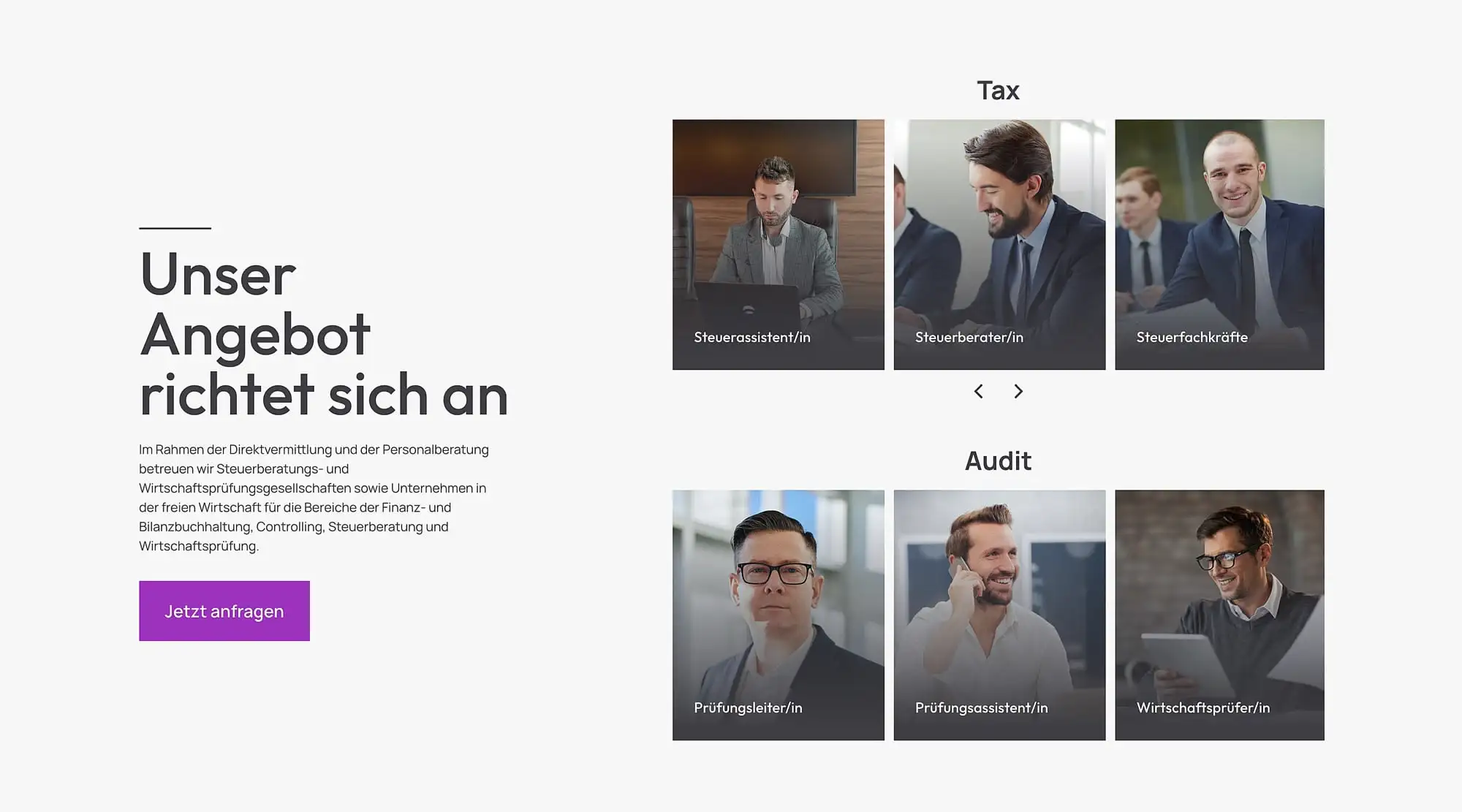
Task: Click the Steuerberater/in text label
Action: [x=969, y=338]
